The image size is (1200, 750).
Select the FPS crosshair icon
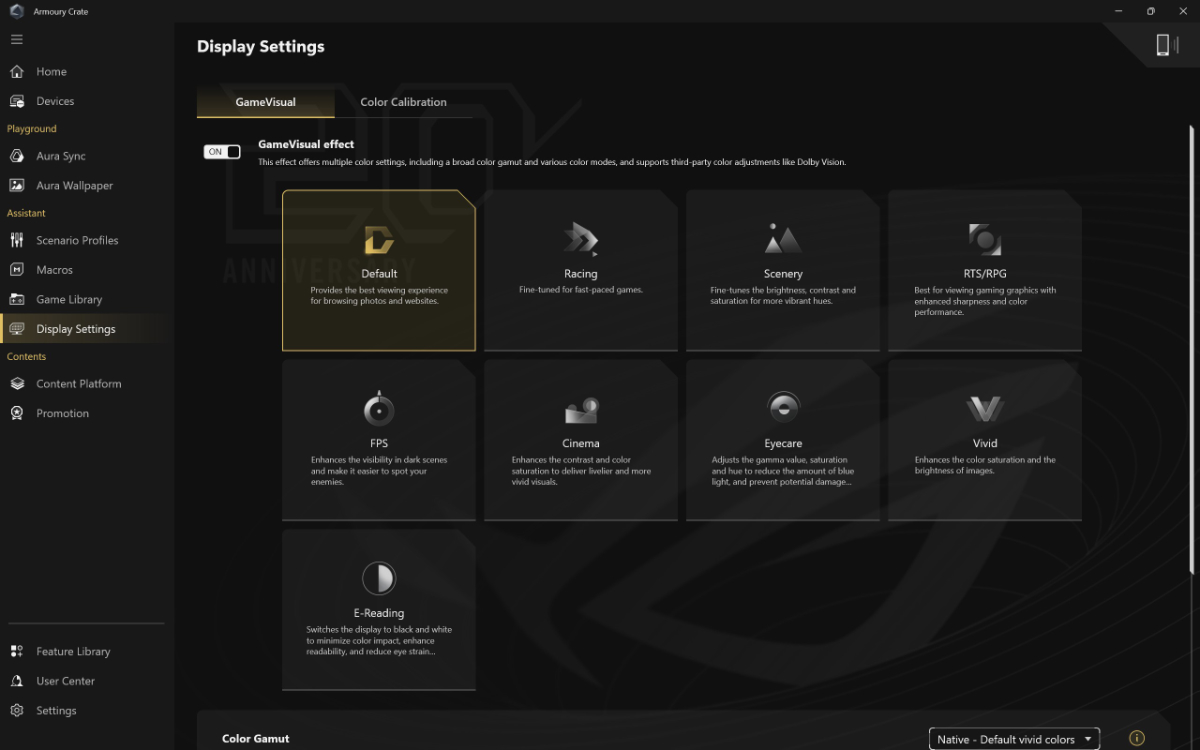pos(379,408)
